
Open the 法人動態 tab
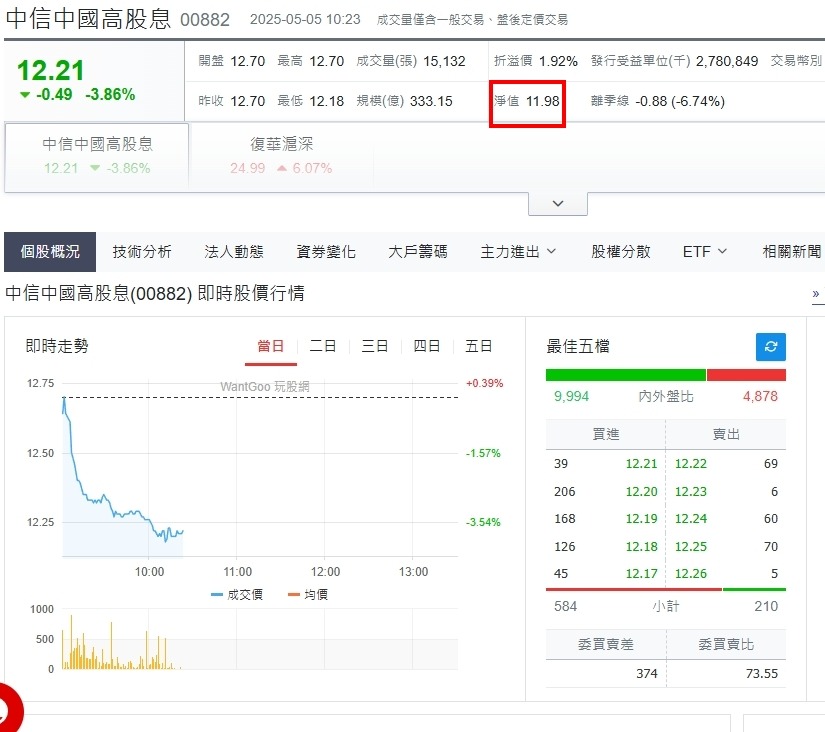[x=234, y=252]
